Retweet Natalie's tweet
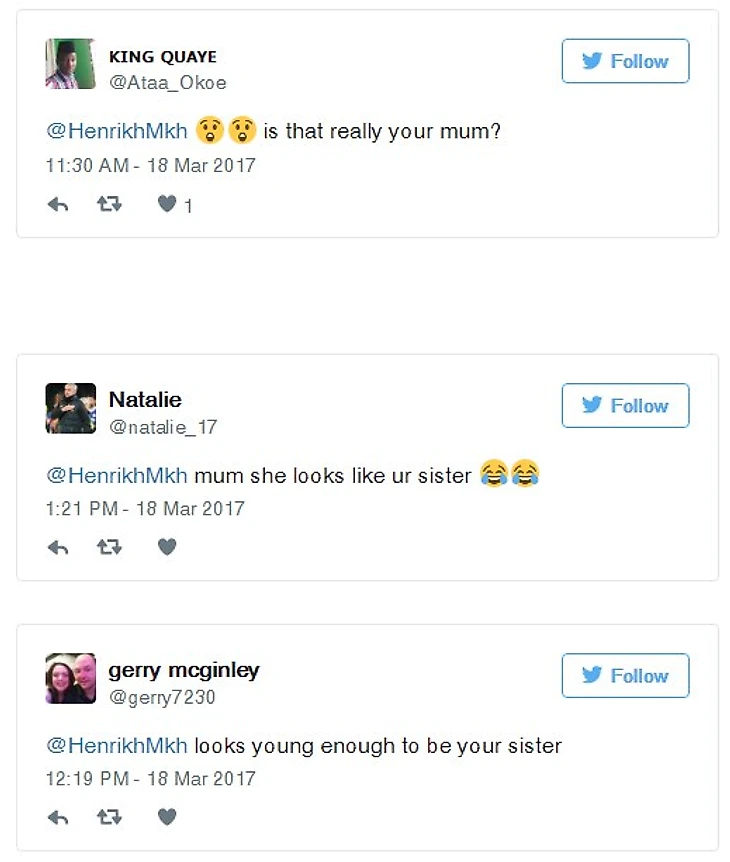Image resolution: width=730 pixels, height=862 pixels. [x=109, y=547]
